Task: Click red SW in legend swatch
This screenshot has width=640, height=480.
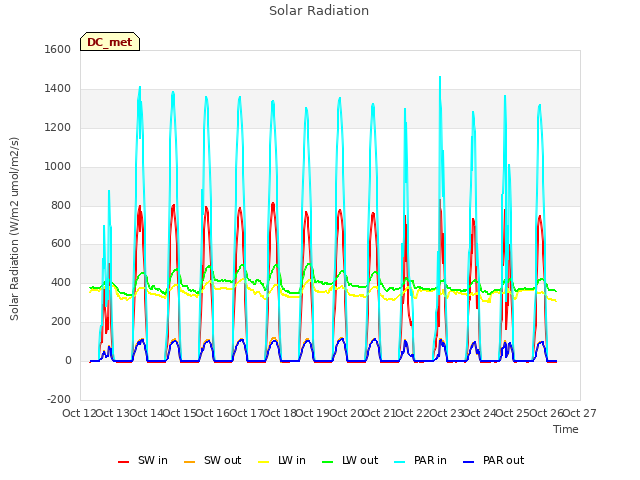Action: point(123,462)
